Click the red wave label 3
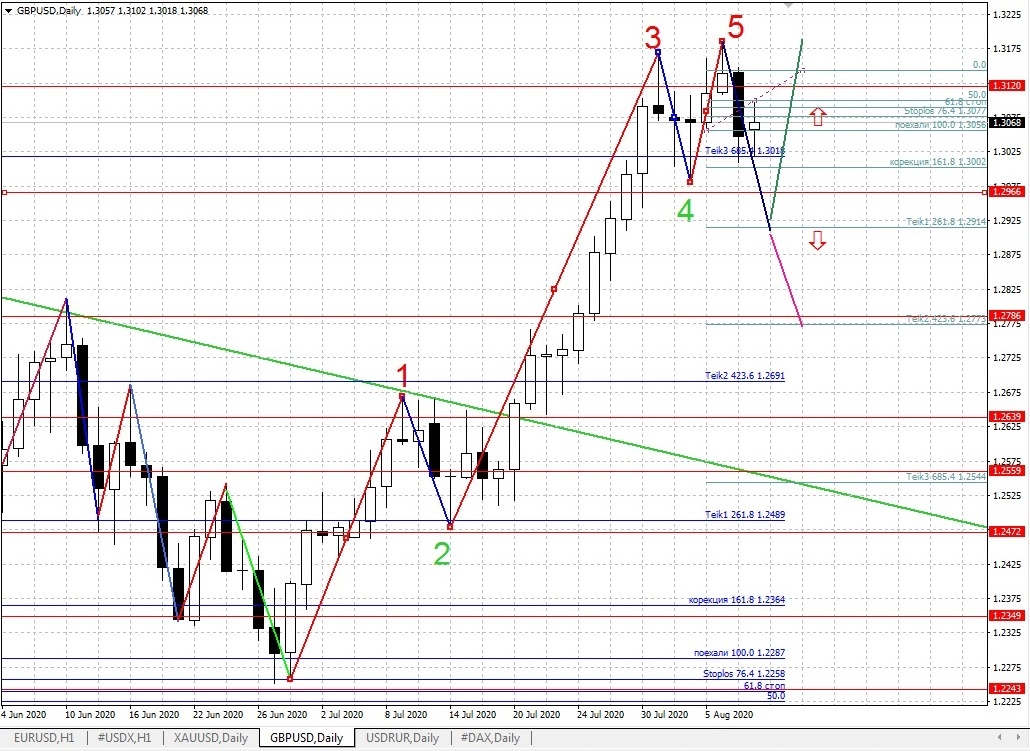Image resolution: width=1030 pixels, height=751 pixels. [652, 37]
